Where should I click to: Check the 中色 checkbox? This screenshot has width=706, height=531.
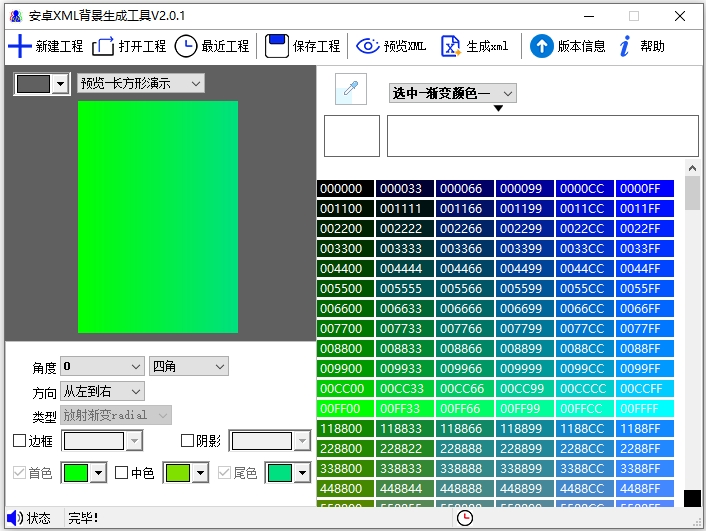pos(122,473)
